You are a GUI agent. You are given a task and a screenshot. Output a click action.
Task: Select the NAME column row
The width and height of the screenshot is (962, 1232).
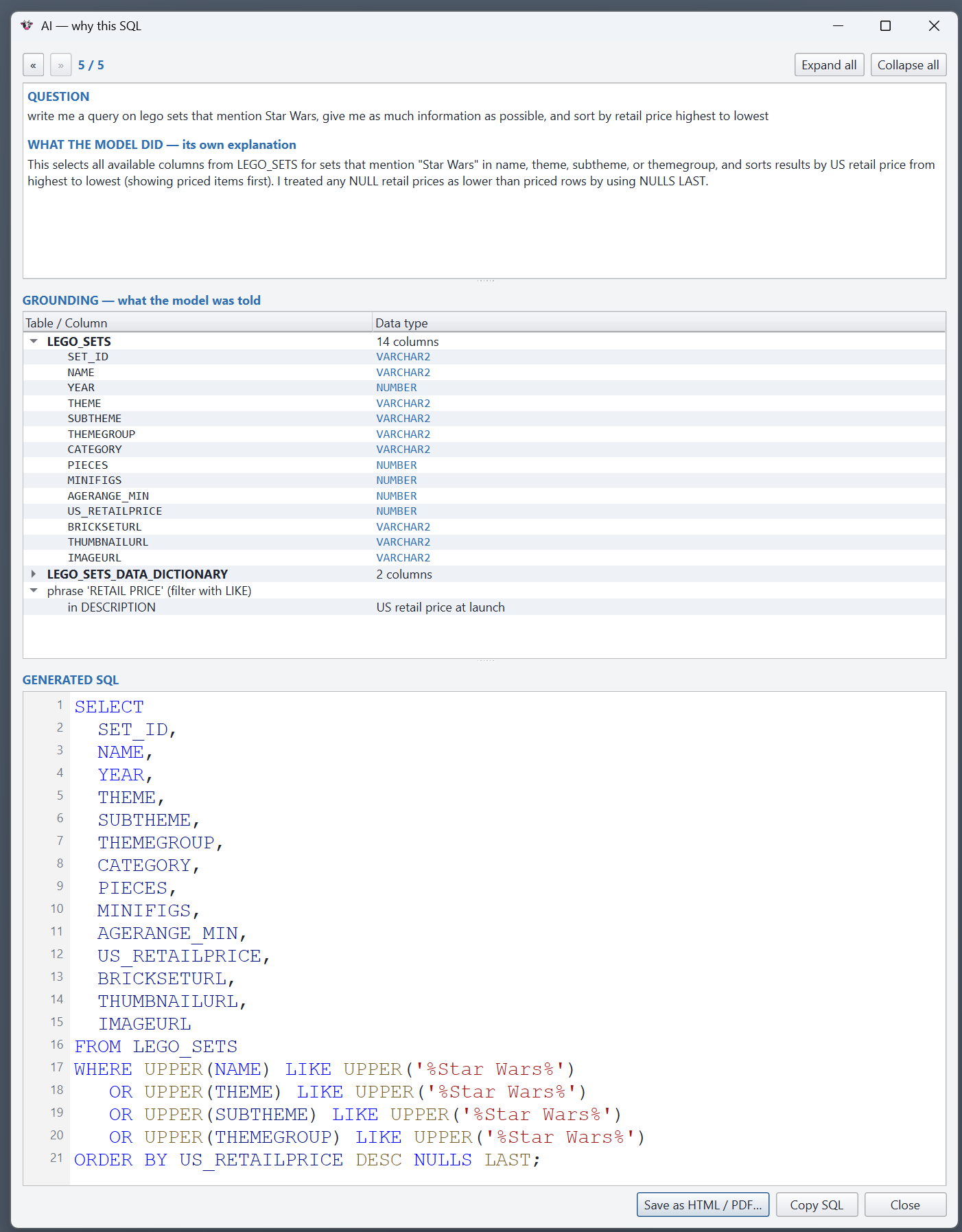[484, 373]
